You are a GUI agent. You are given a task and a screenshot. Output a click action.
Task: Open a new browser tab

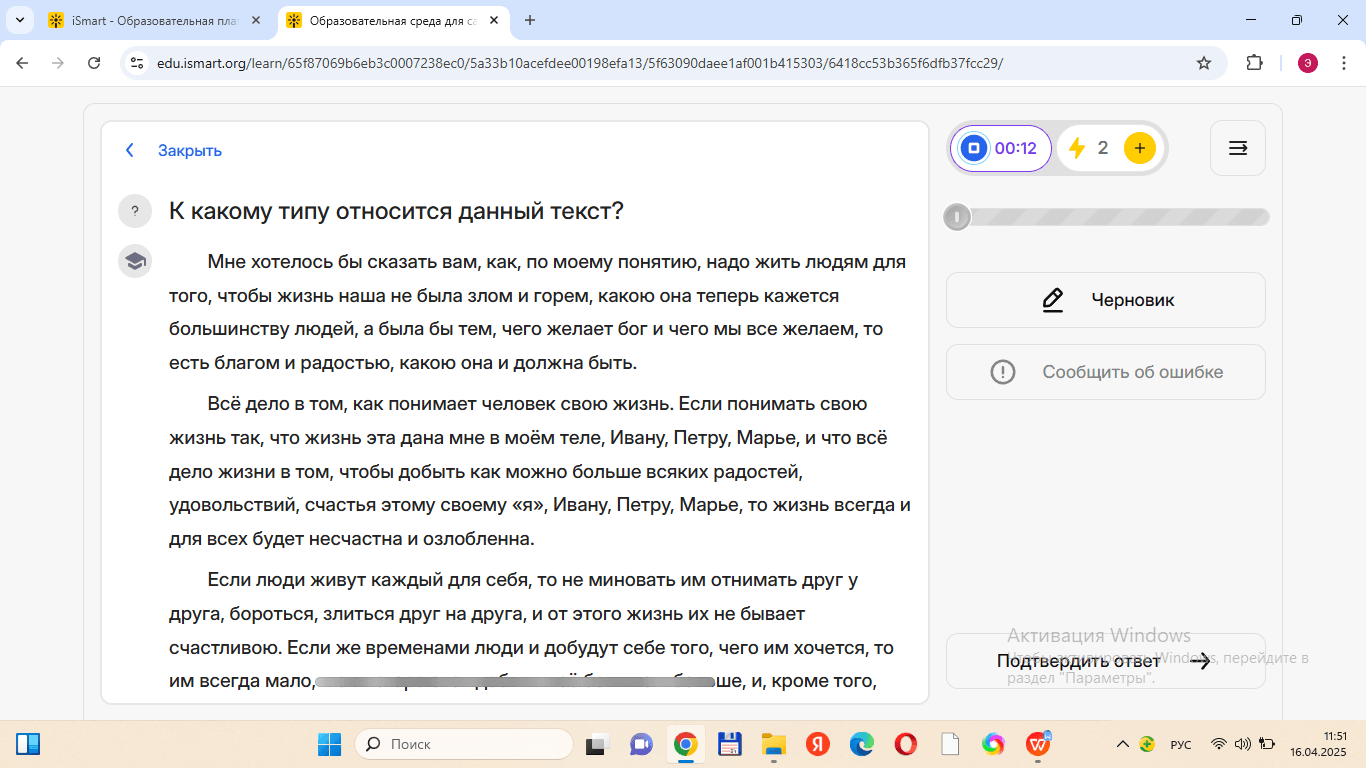[530, 20]
